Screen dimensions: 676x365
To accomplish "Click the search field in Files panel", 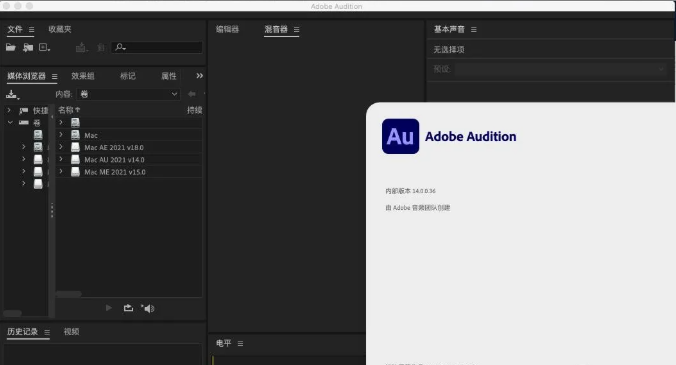I will coord(157,47).
